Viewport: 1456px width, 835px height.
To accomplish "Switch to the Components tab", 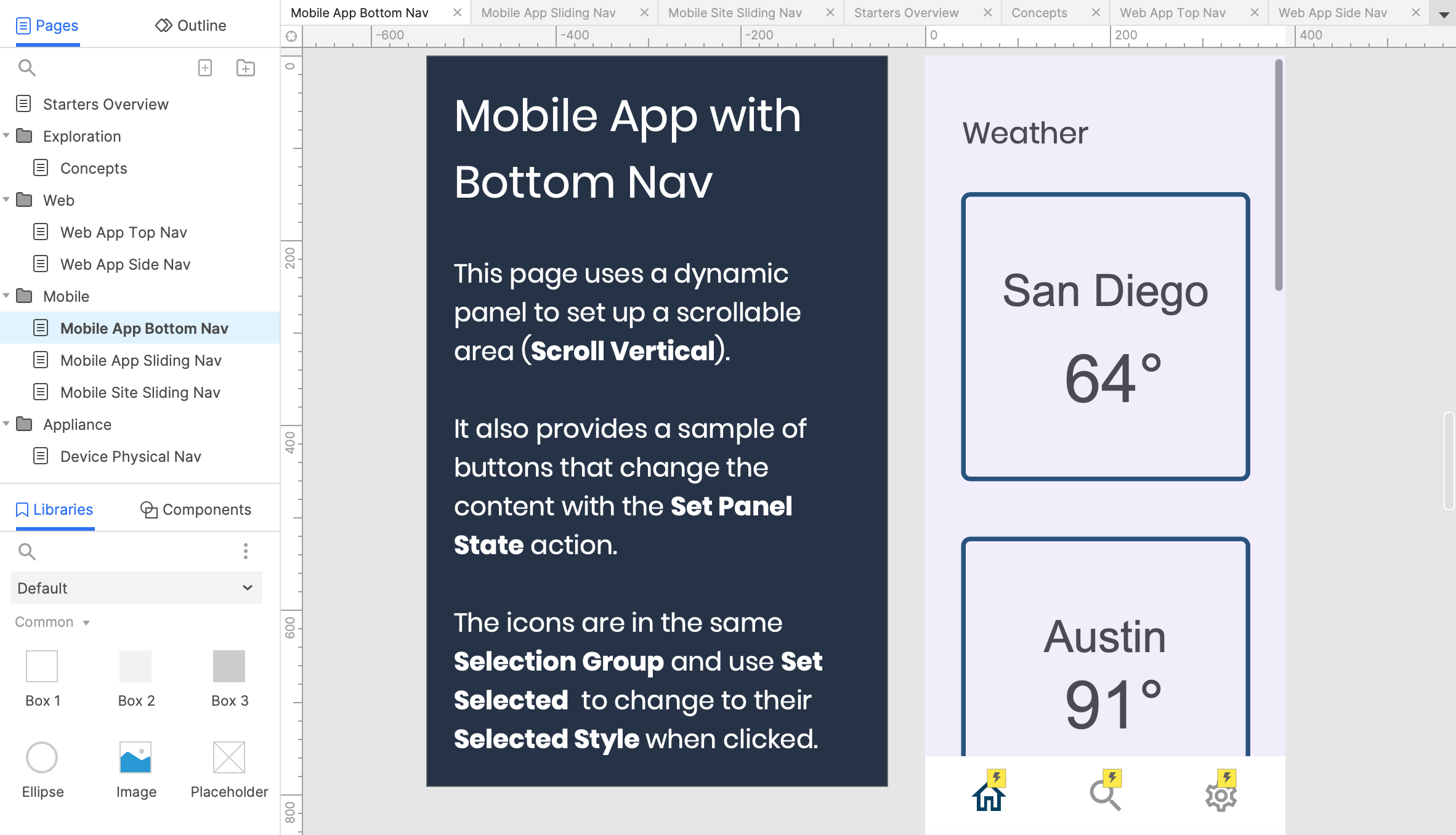I will coord(195,509).
